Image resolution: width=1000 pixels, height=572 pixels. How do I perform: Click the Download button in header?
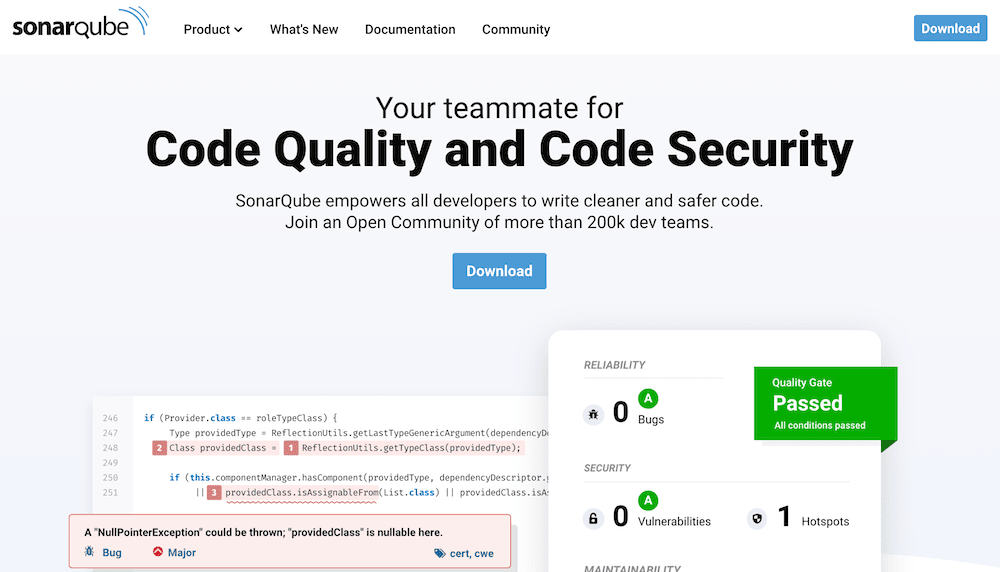(950, 29)
